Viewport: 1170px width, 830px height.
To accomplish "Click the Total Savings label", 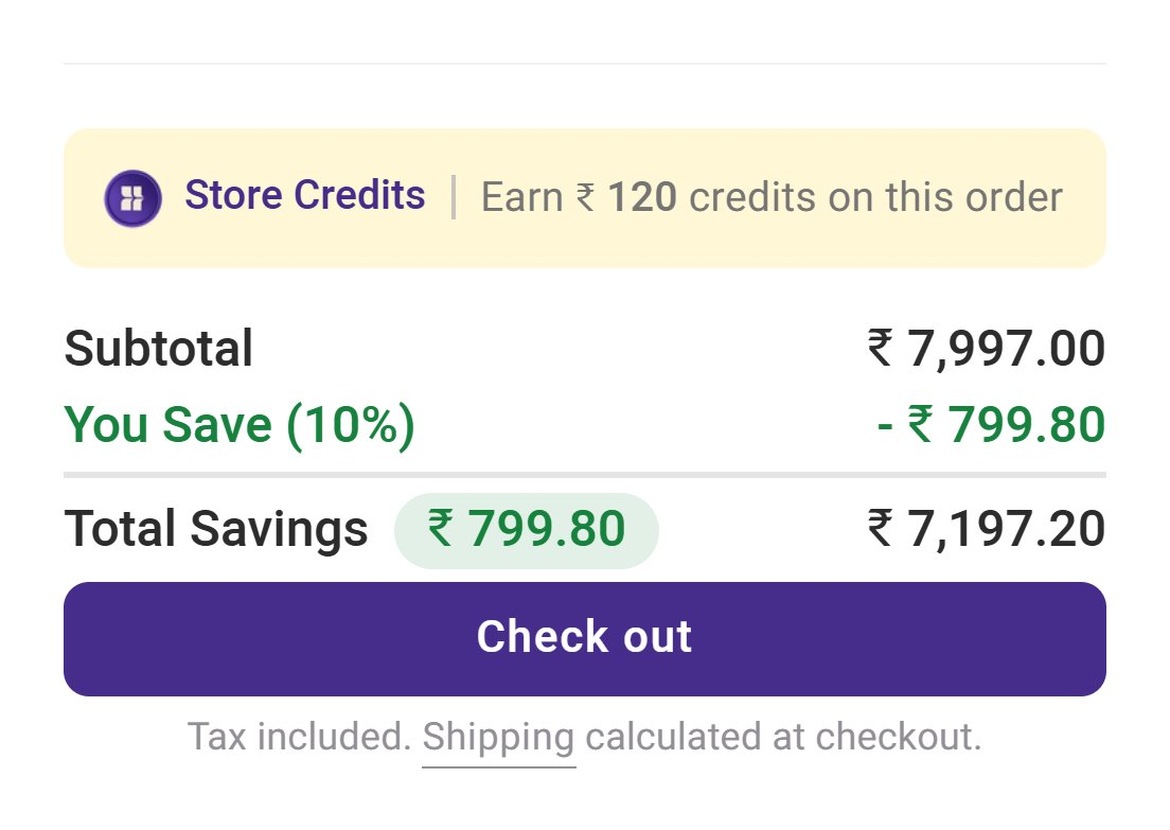I will 216,529.
